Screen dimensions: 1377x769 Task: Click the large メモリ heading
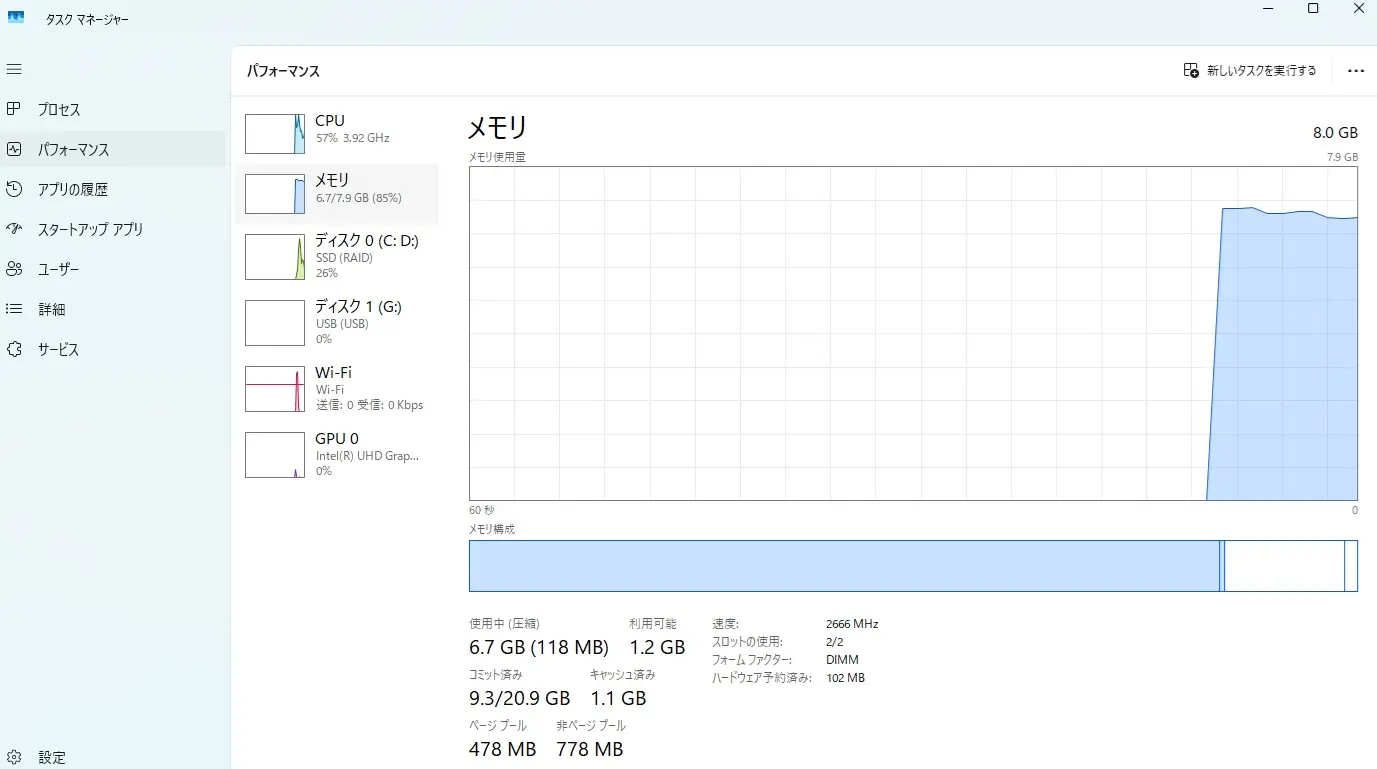498,128
